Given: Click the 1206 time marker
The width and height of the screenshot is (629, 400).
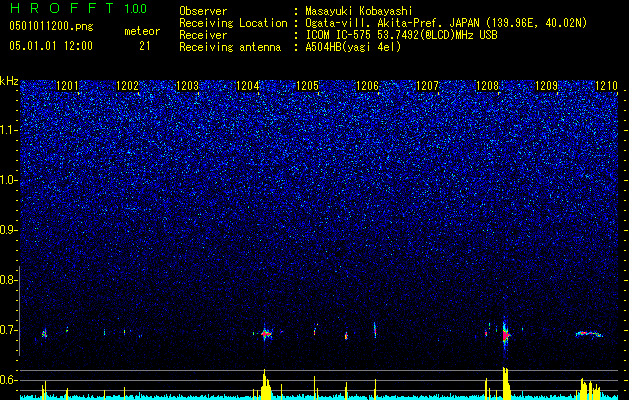Looking at the screenshot, I should (367, 86).
